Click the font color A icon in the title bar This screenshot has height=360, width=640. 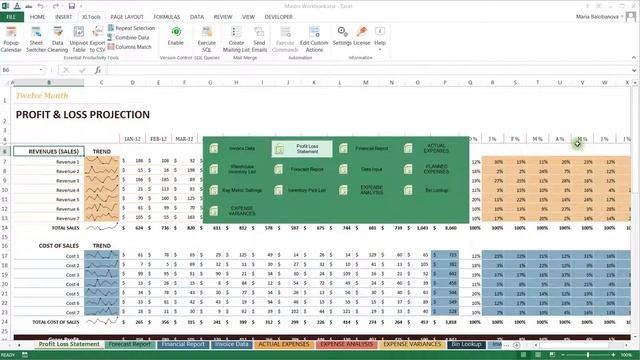[x=17, y=6]
